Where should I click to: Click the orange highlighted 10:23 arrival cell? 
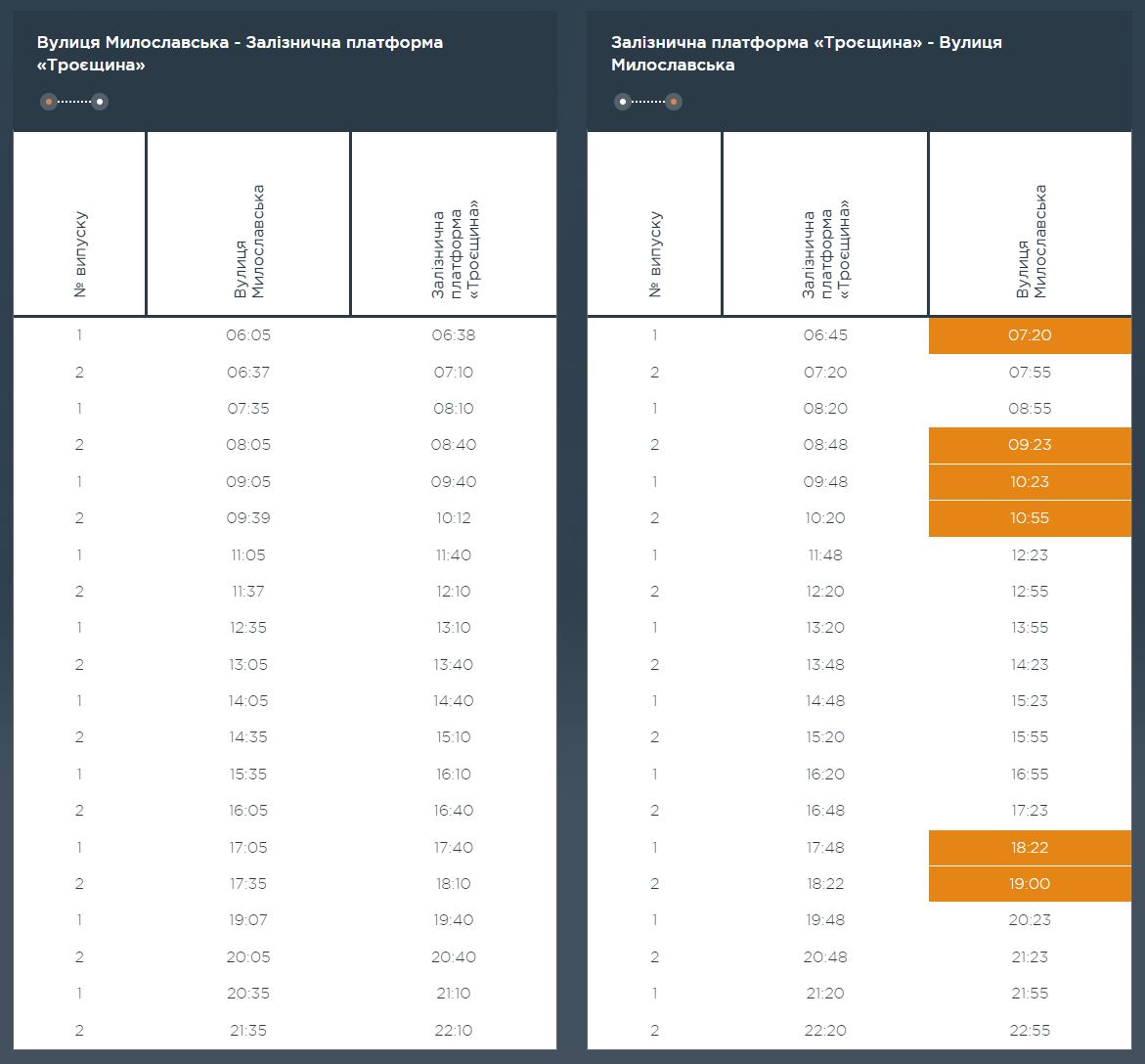(1030, 482)
